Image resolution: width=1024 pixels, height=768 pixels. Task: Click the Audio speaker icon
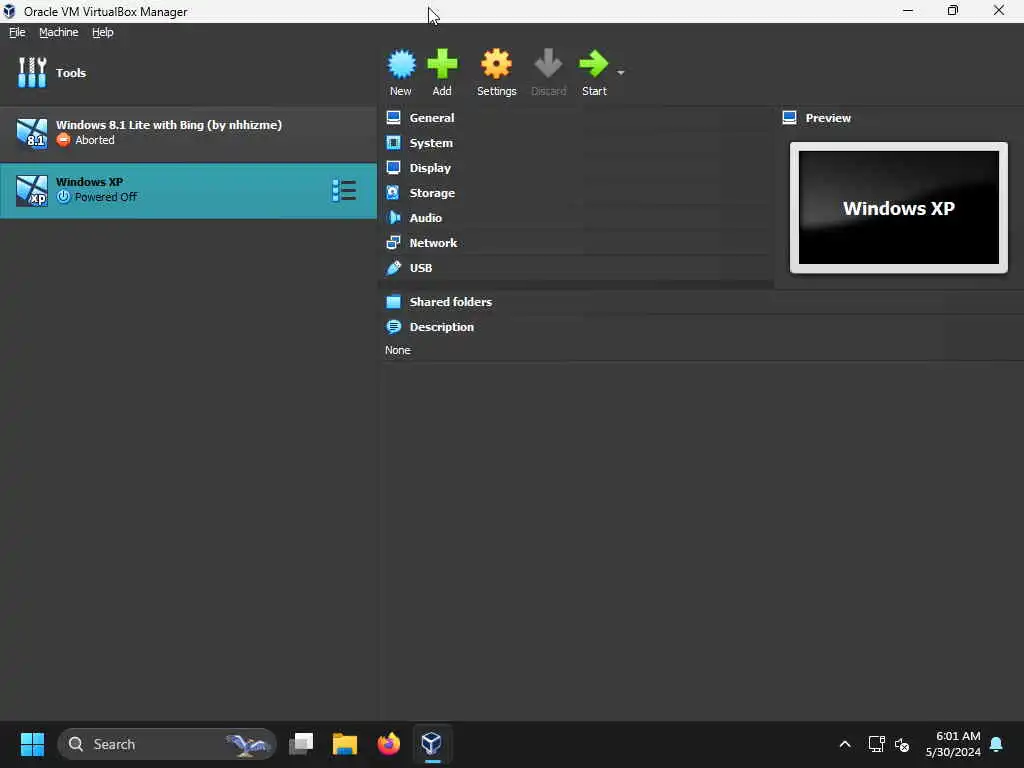[x=393, y=217]
